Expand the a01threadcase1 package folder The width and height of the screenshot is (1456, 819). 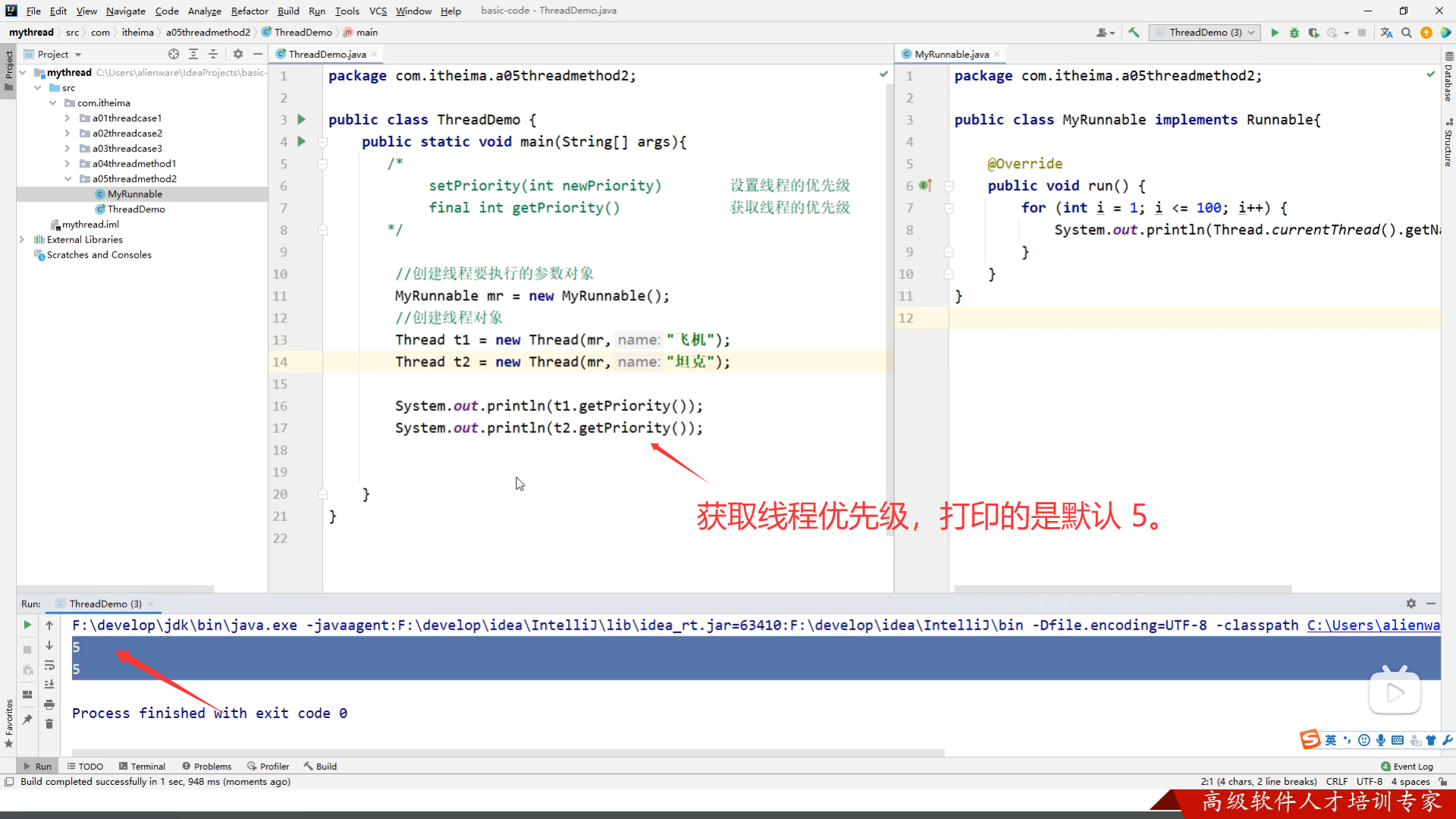point(67,118)
